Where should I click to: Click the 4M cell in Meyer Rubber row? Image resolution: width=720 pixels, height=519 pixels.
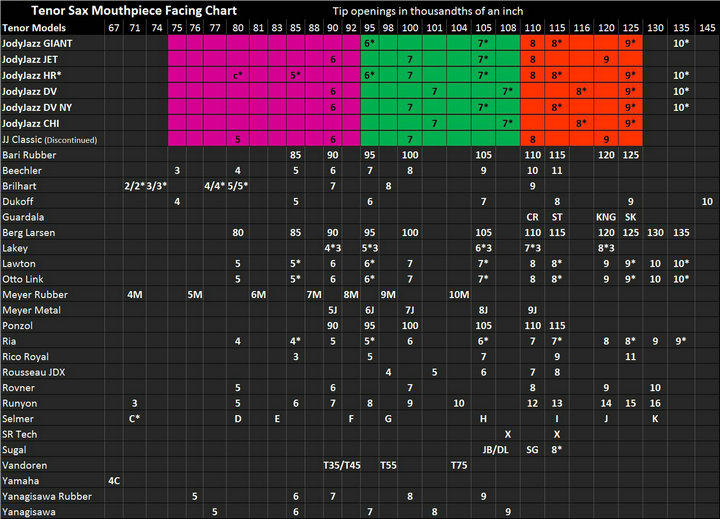(134, 294)
